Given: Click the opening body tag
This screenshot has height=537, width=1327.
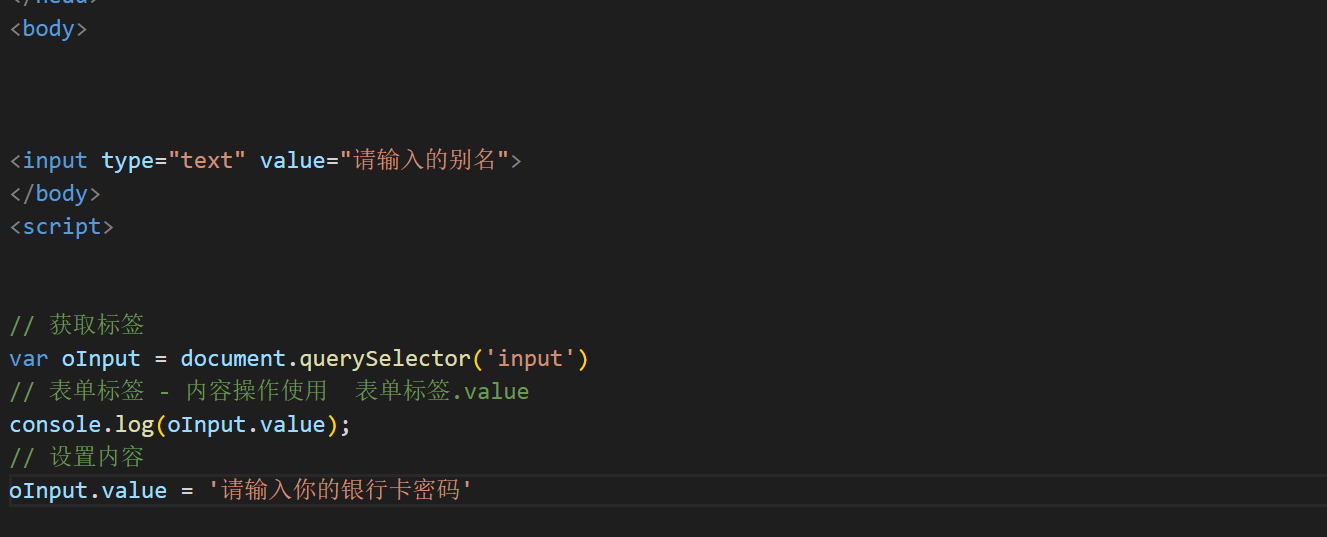Looking at the screenshot, I should (48, 28).
